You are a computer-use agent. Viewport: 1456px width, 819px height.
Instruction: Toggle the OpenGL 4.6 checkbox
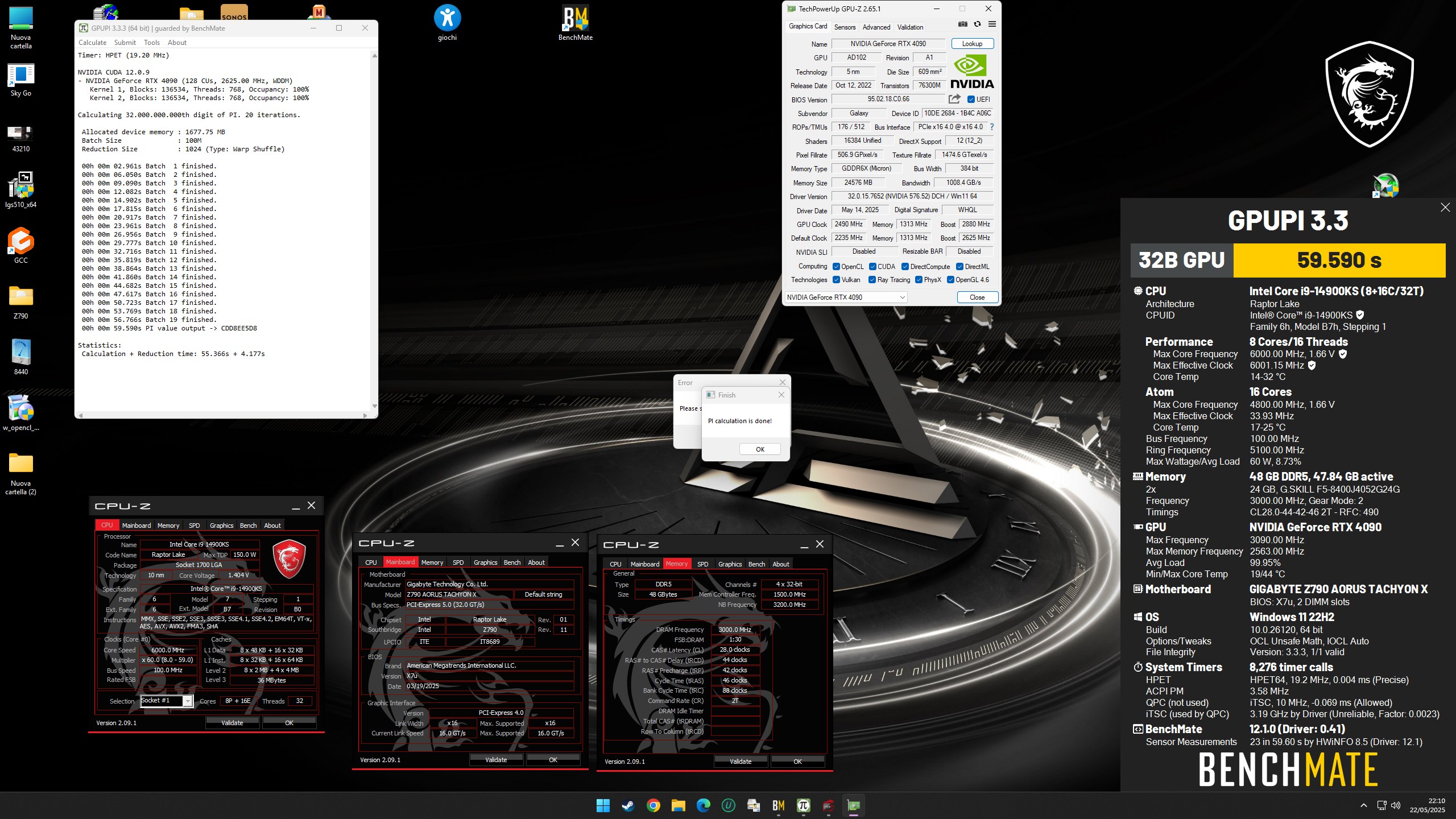950,280
